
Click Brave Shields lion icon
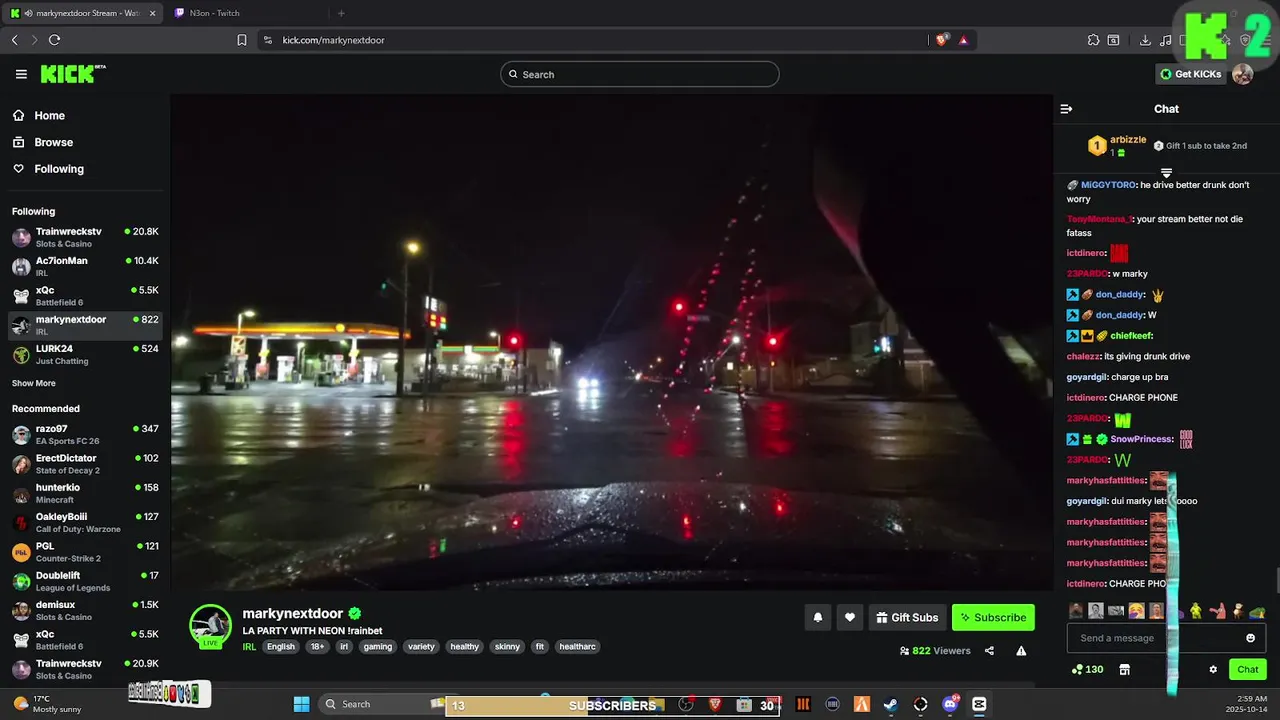click(941, 40)
